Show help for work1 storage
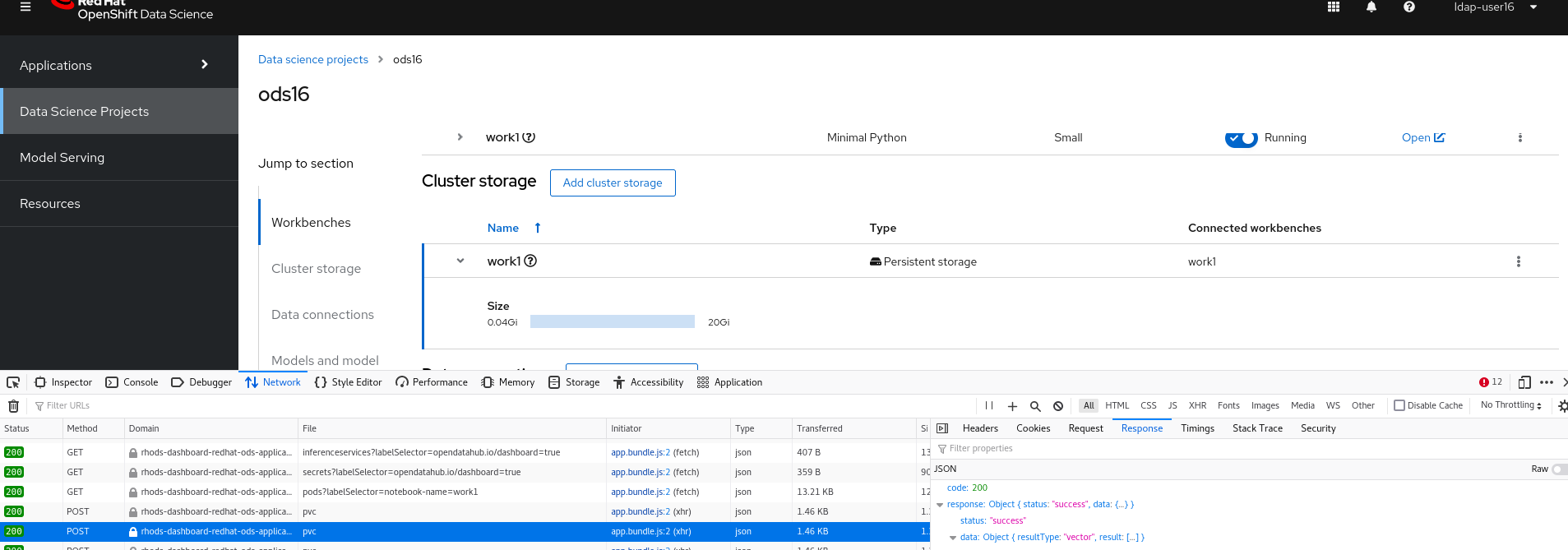 coord(530,261)
